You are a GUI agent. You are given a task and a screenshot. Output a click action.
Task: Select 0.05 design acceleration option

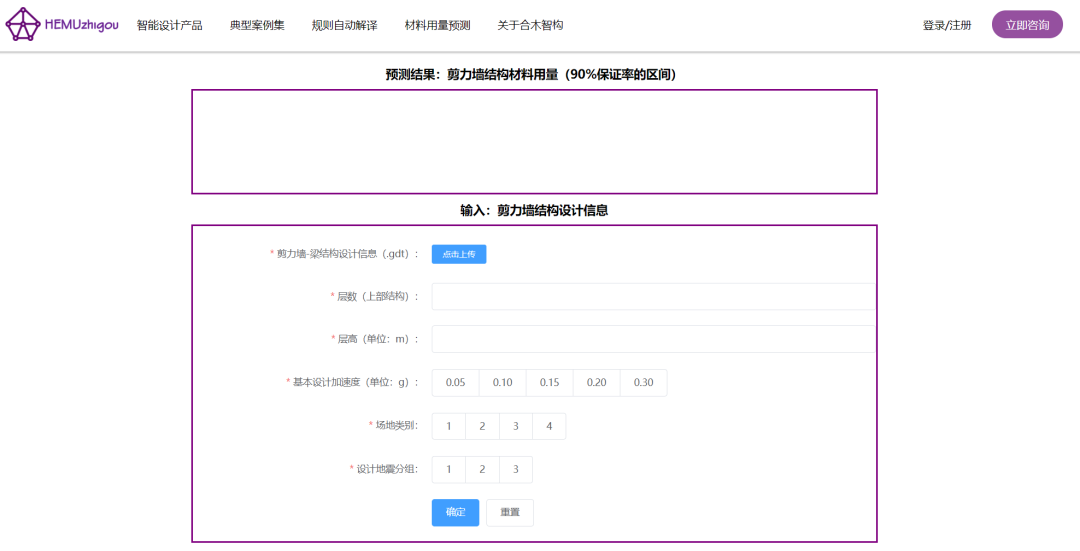(456, 383)
